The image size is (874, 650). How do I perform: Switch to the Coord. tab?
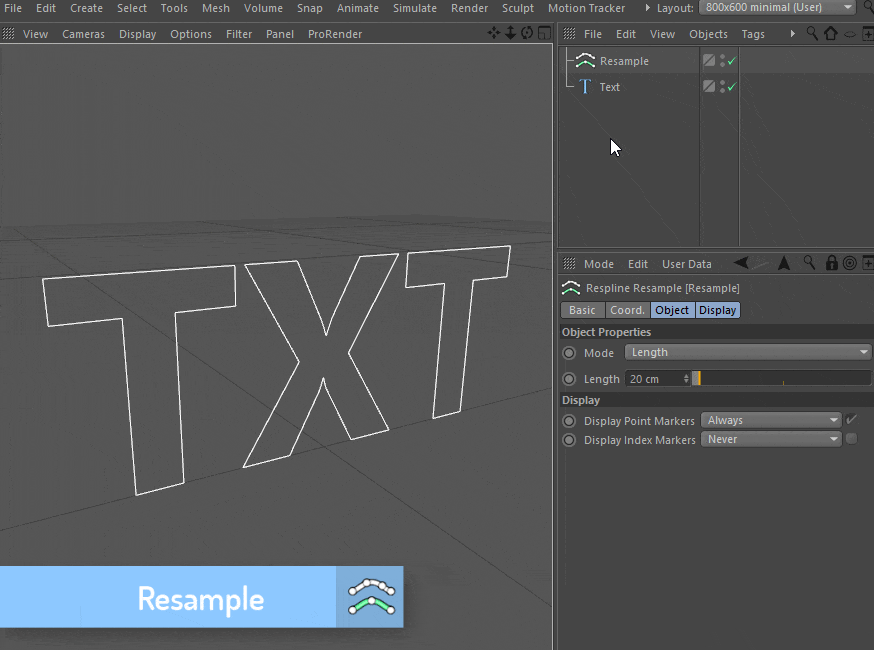627,310
